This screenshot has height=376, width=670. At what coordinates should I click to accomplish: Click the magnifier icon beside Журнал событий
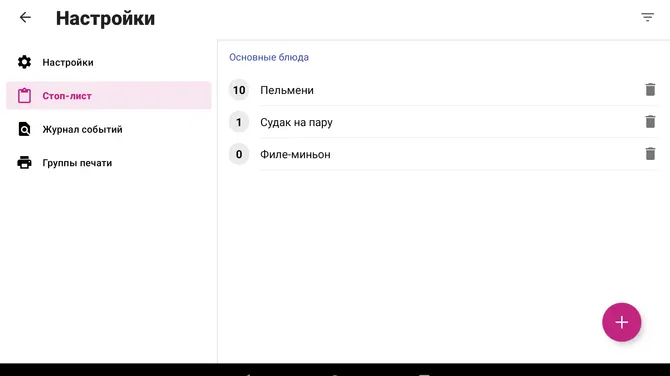click(24, 129)
